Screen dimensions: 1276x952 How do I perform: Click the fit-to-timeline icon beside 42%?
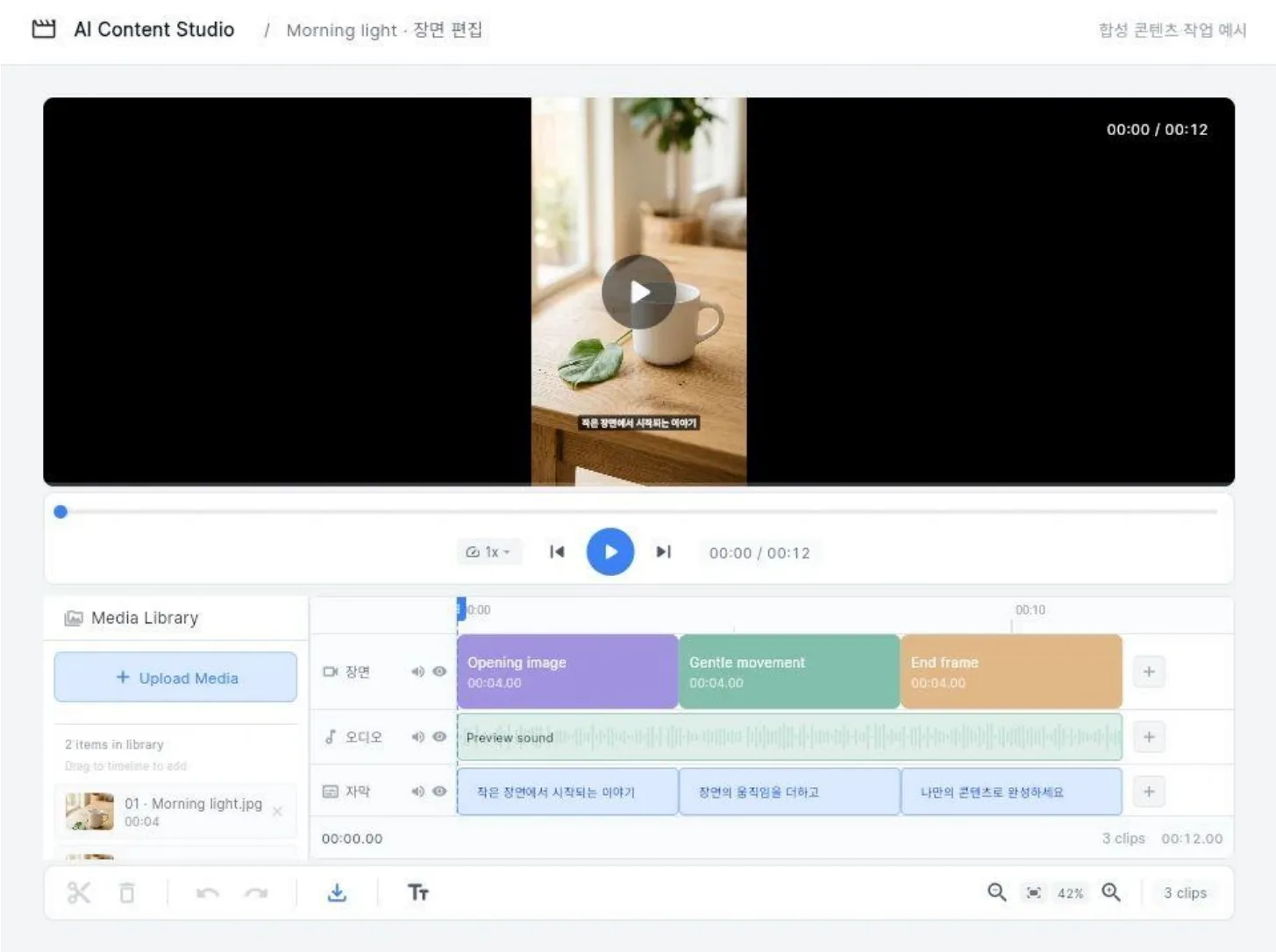pos(1034,892)
